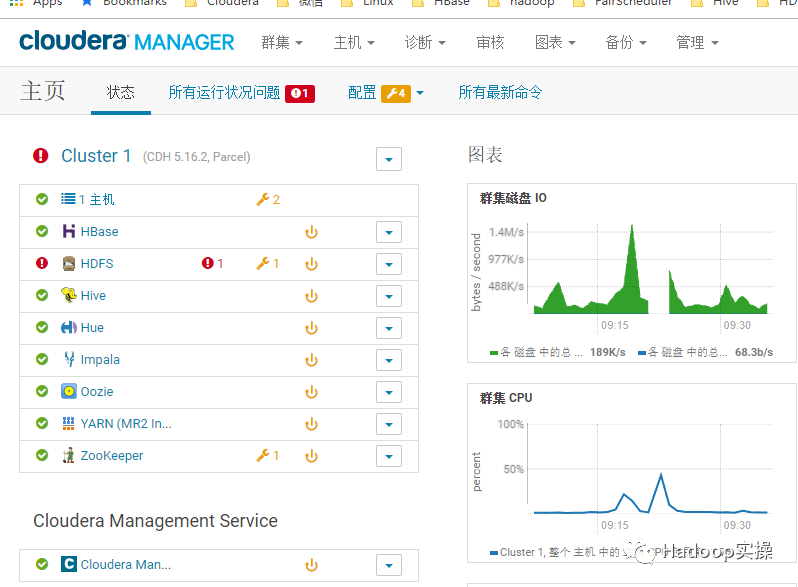This screenshot has width=798, height=587.
Task: Click the ZooKeeper service icon
Action: coord(68,455)
